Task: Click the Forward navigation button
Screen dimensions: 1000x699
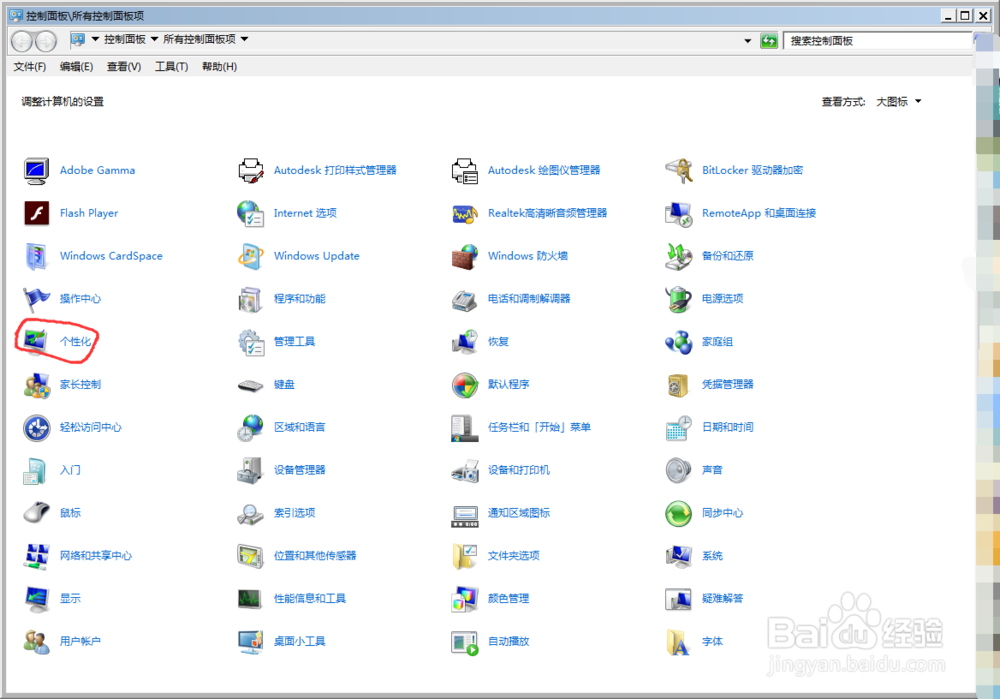Action: tap(46, 41)
